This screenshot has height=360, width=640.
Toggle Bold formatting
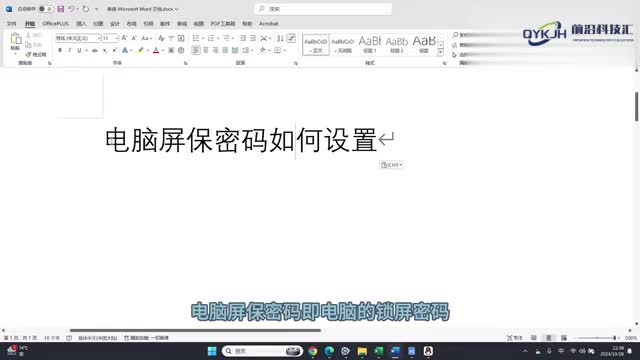pyautogui.click(x=60, y=50)
